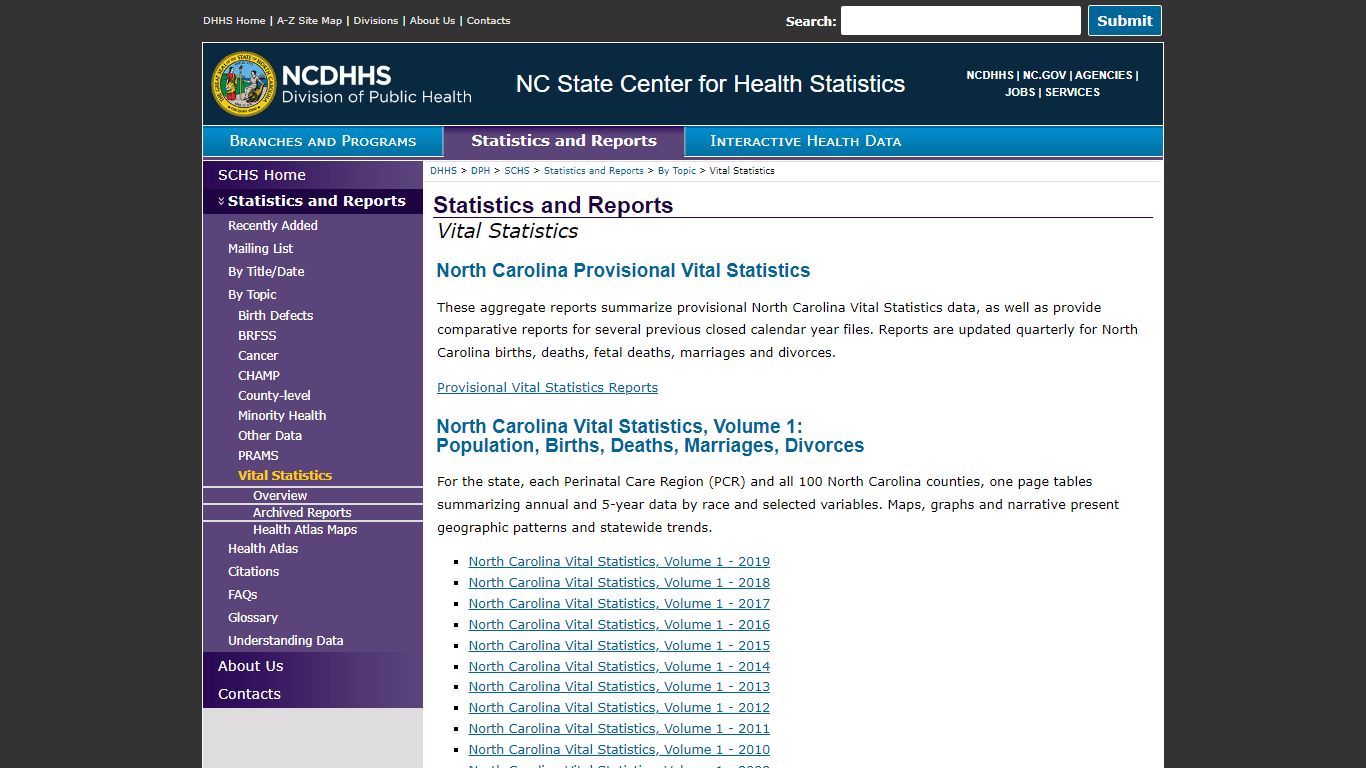1366x768 pixels.
Task: Open the JOBS header link
Action: tap(1020, 92)
